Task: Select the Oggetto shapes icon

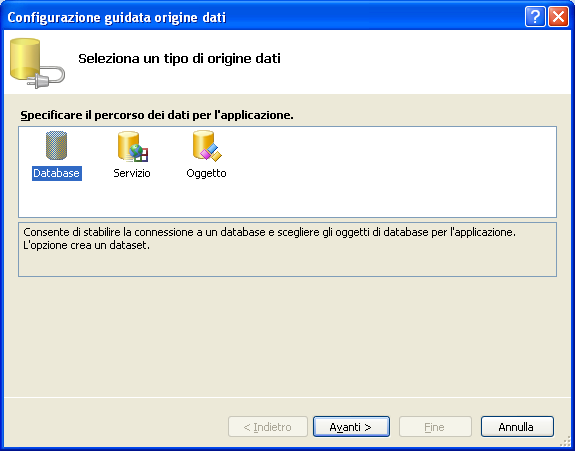Action: pos(207,146)
